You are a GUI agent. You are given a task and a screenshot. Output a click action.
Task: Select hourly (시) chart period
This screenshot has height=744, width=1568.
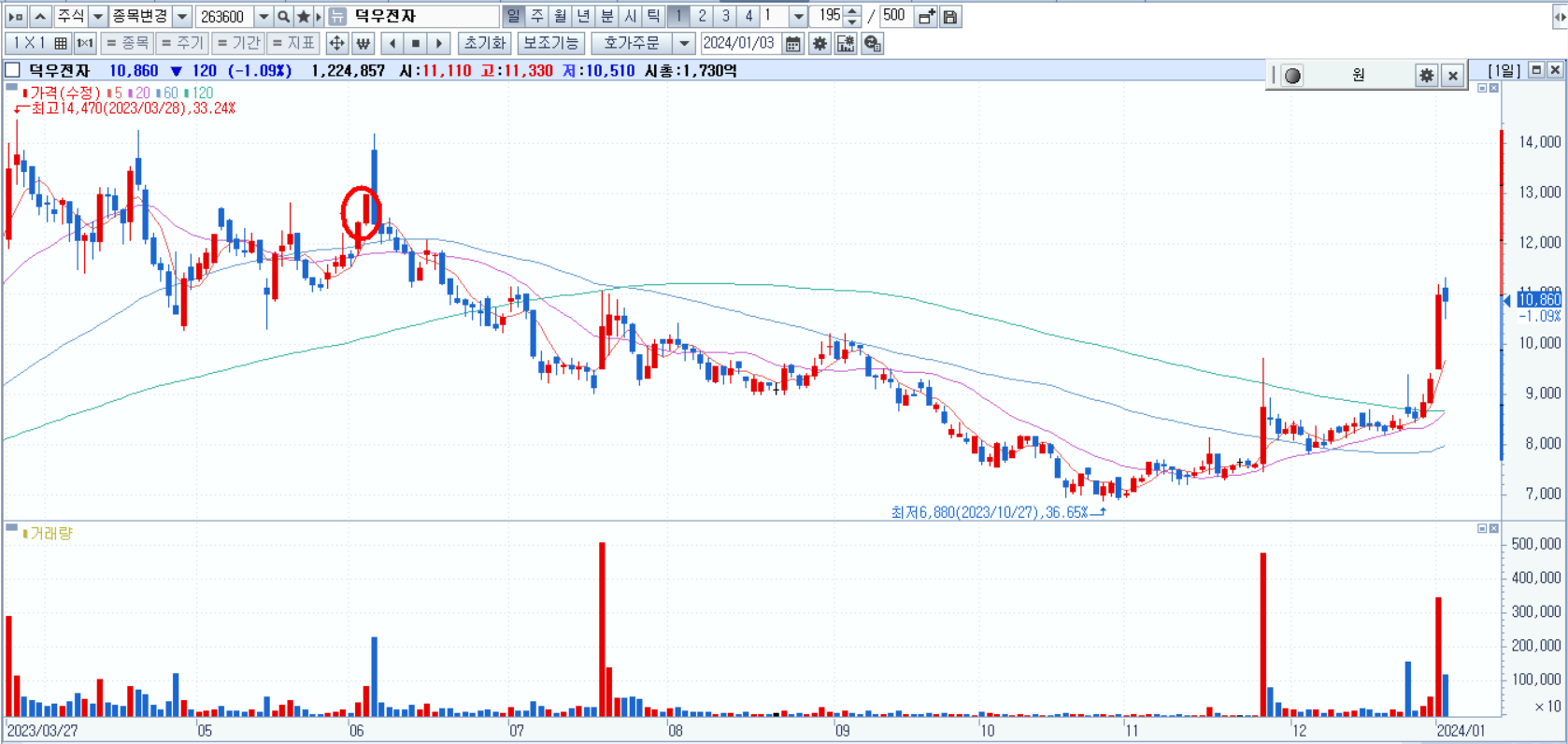coord(630,17)
